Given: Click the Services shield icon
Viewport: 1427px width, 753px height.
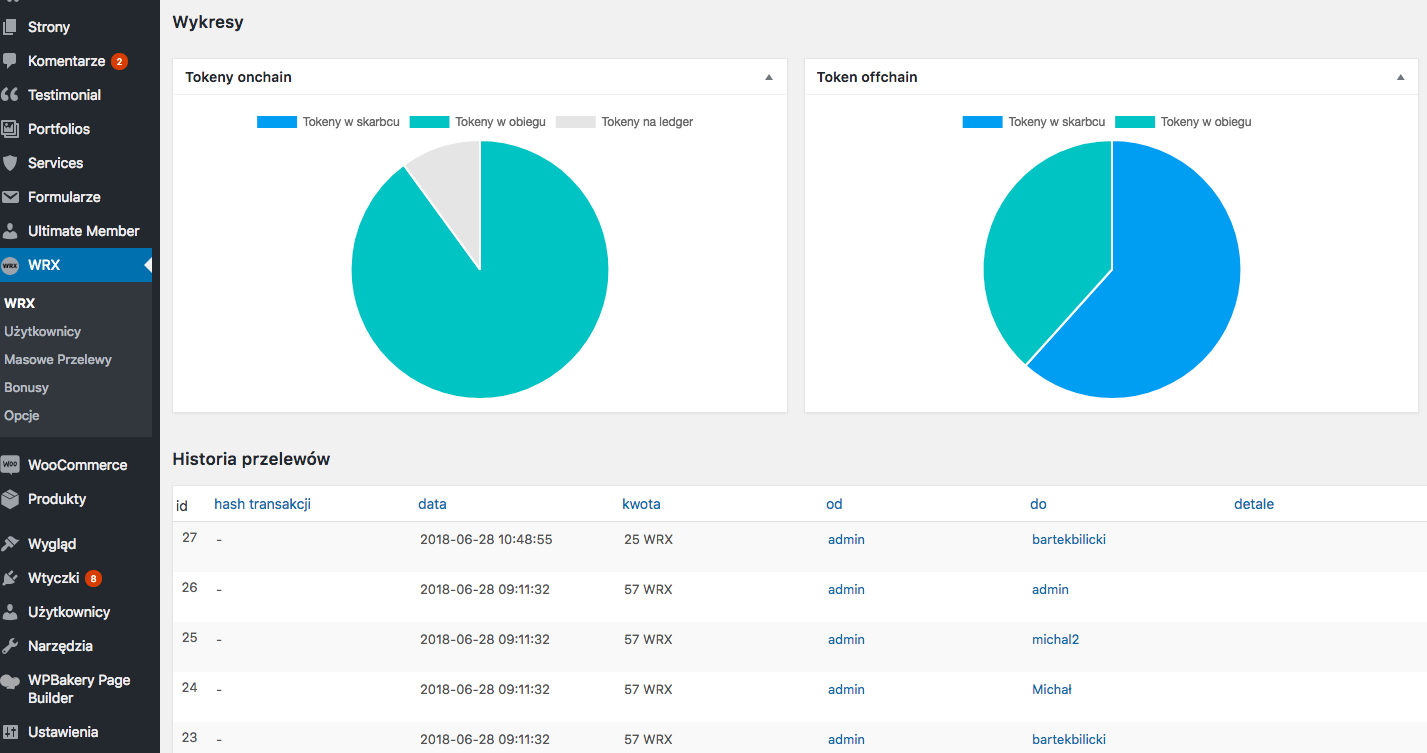Looking at the screenshot, I should [x=10, y=163].
